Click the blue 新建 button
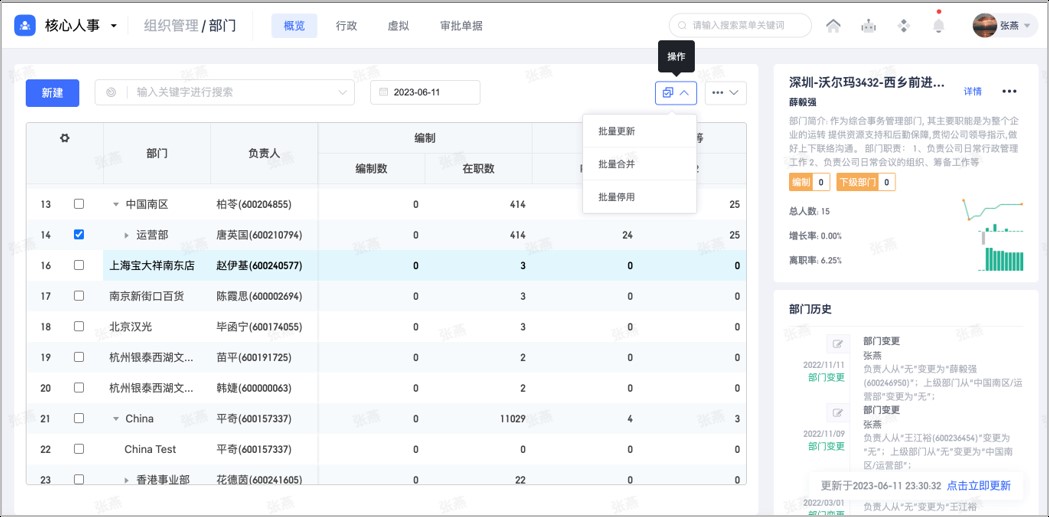The image size is (1049, 517). click(52, 92)
